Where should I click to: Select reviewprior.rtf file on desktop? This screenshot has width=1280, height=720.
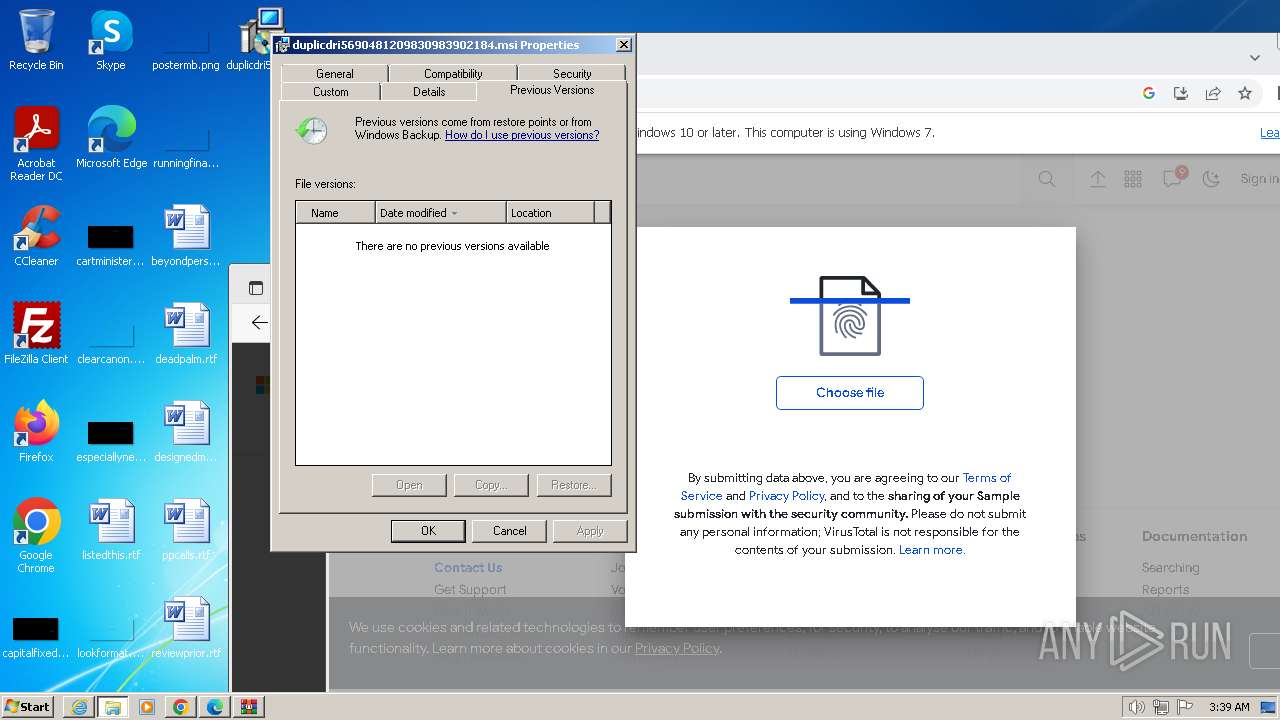pyautogui.click(x=187, y=627)
